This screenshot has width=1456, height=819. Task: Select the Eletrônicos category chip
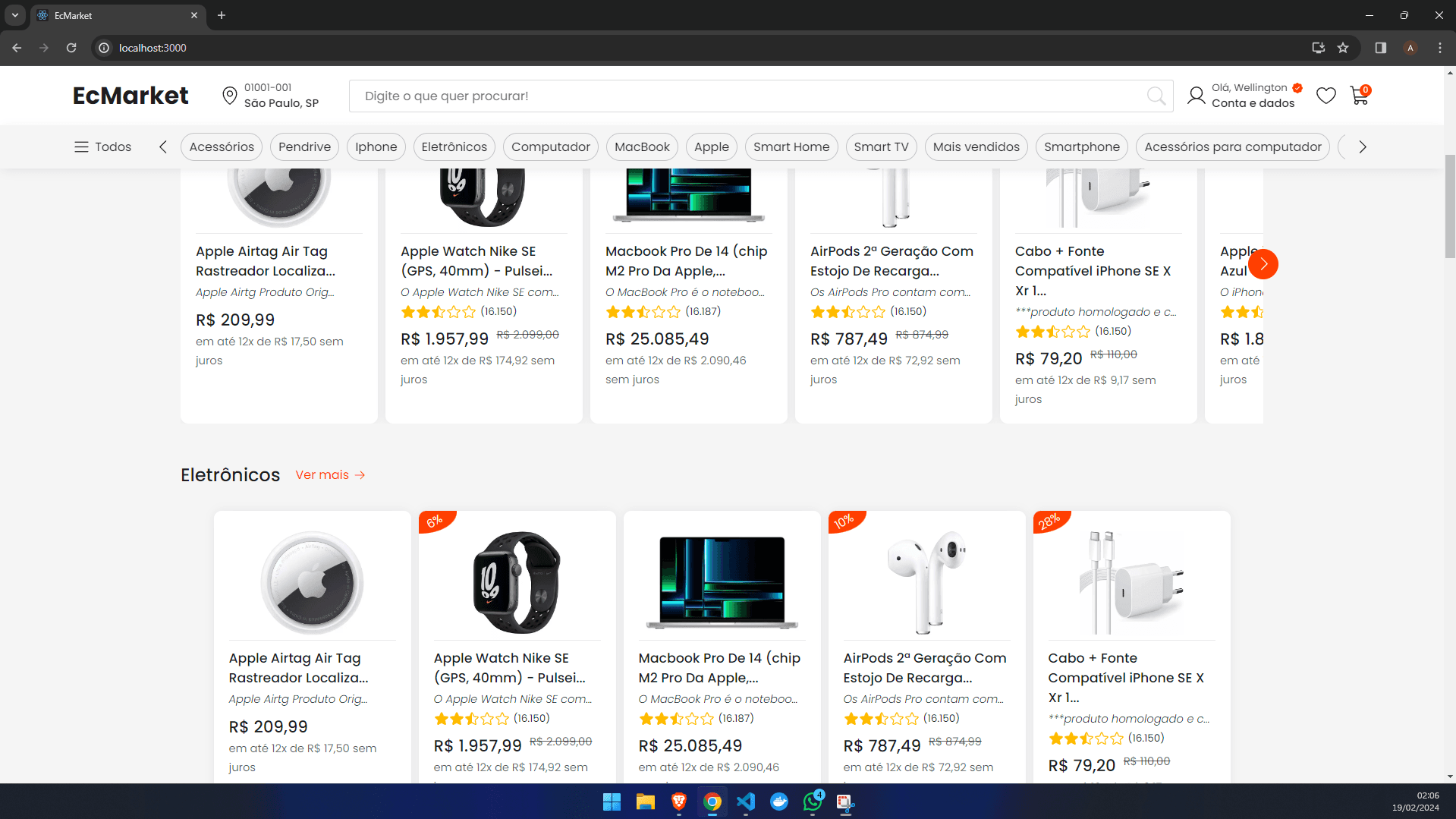(454, 146)
